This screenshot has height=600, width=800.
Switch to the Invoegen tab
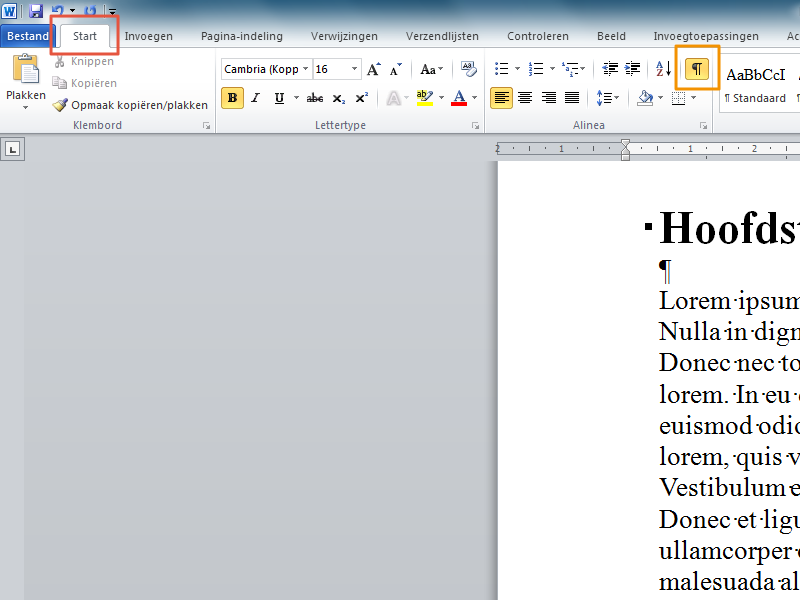click(148, 36)
